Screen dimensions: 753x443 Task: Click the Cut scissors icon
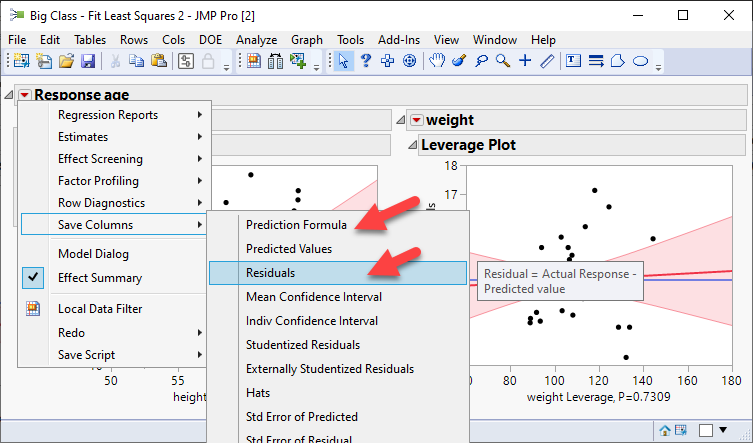115,61
